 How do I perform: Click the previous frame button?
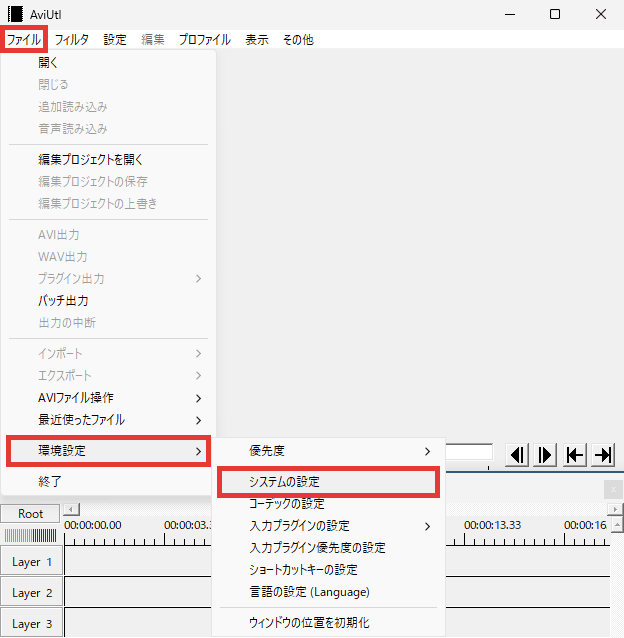point(517,455)
